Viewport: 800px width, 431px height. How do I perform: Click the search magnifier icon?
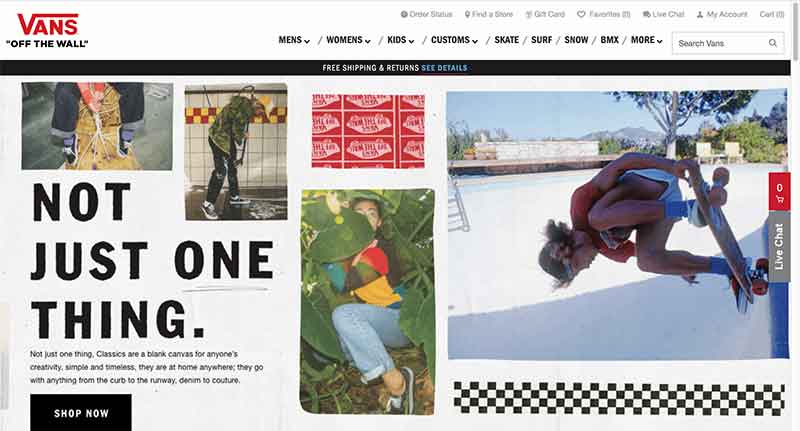[x=773, y=43]
